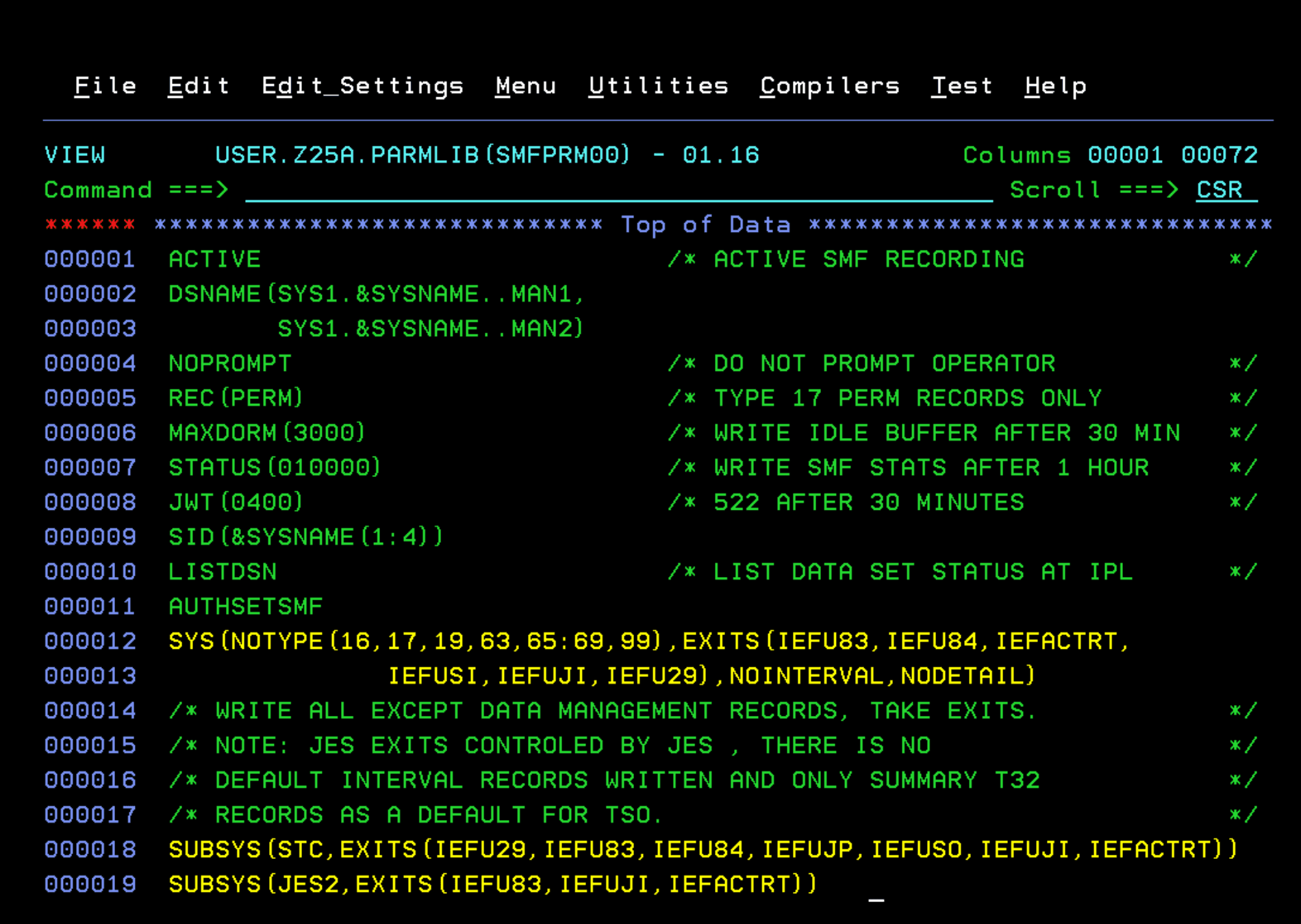The height and width of the screenshot is (924, 1301).
Task: Open the File menu
Action: pos(105,85)
